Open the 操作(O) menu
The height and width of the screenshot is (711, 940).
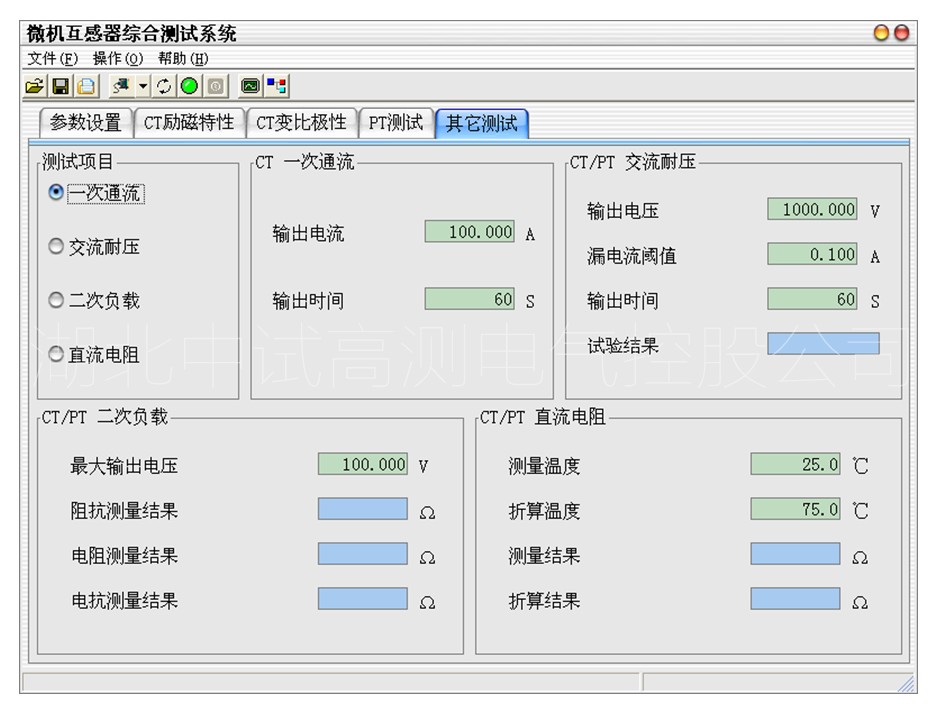pyautogui.click(x=118, y=59)
